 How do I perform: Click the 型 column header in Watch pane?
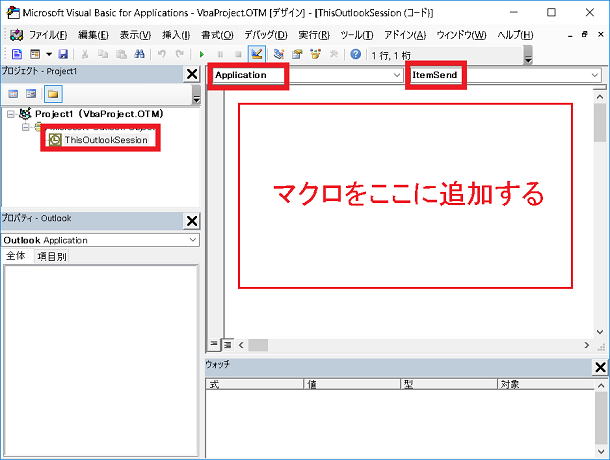pyautogui.click(x=449, y=385)
